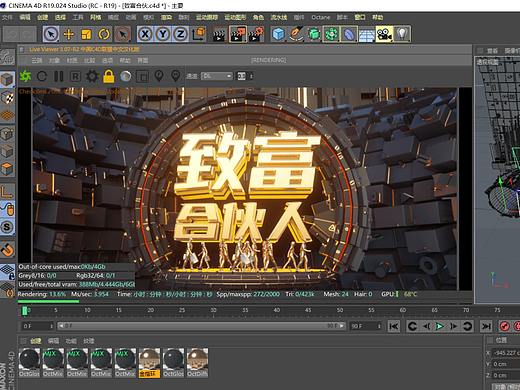Toggle snap with the S icon
The image size is (520, 390).
click(7, 227)
